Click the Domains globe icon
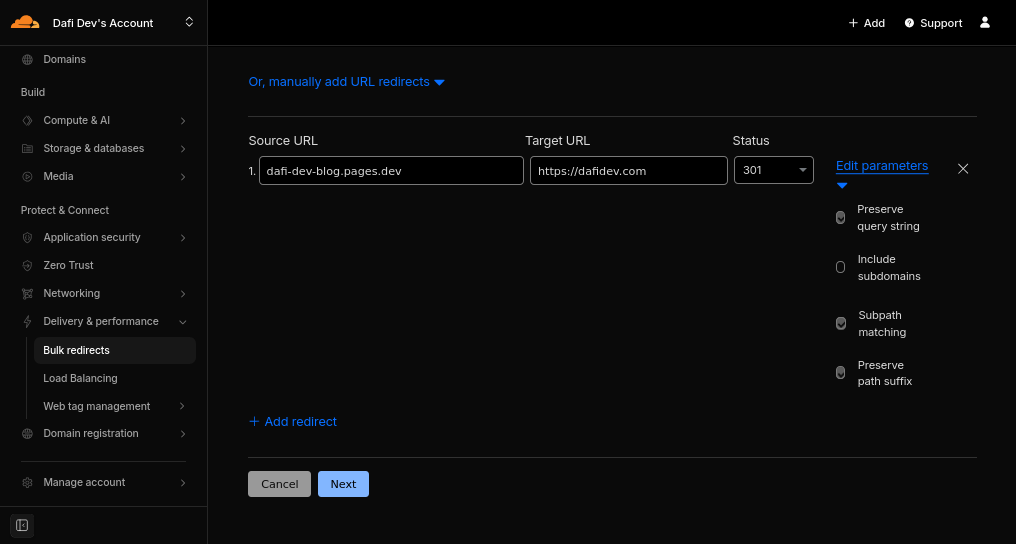Image resolution: width=1016 pixels, height=544 pixels. pyautogui.click(x=27, y=60)
